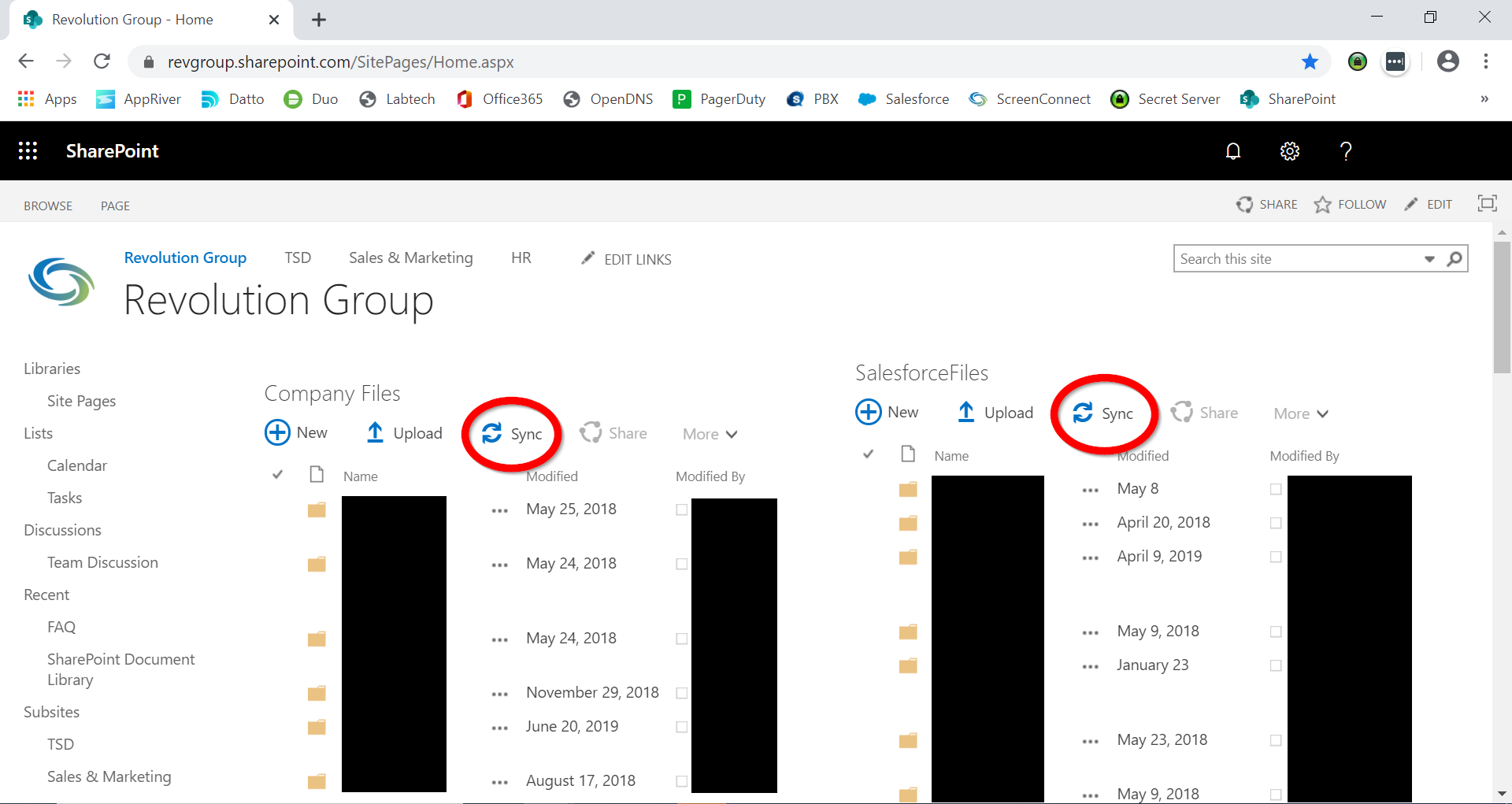Click the folder icon in May 8 row
1512x804 pixels.
[908, 489]
